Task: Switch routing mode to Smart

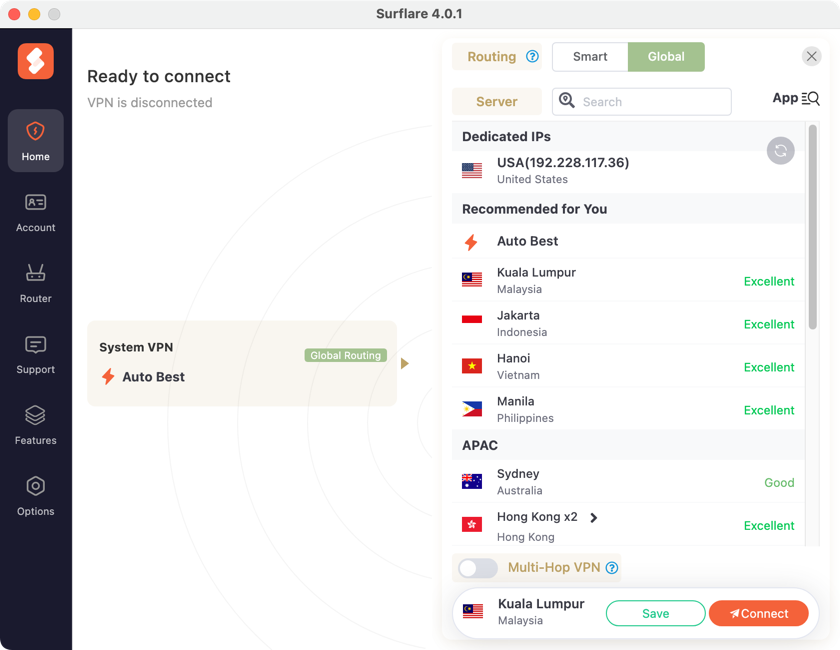Action: coord(590,57)
